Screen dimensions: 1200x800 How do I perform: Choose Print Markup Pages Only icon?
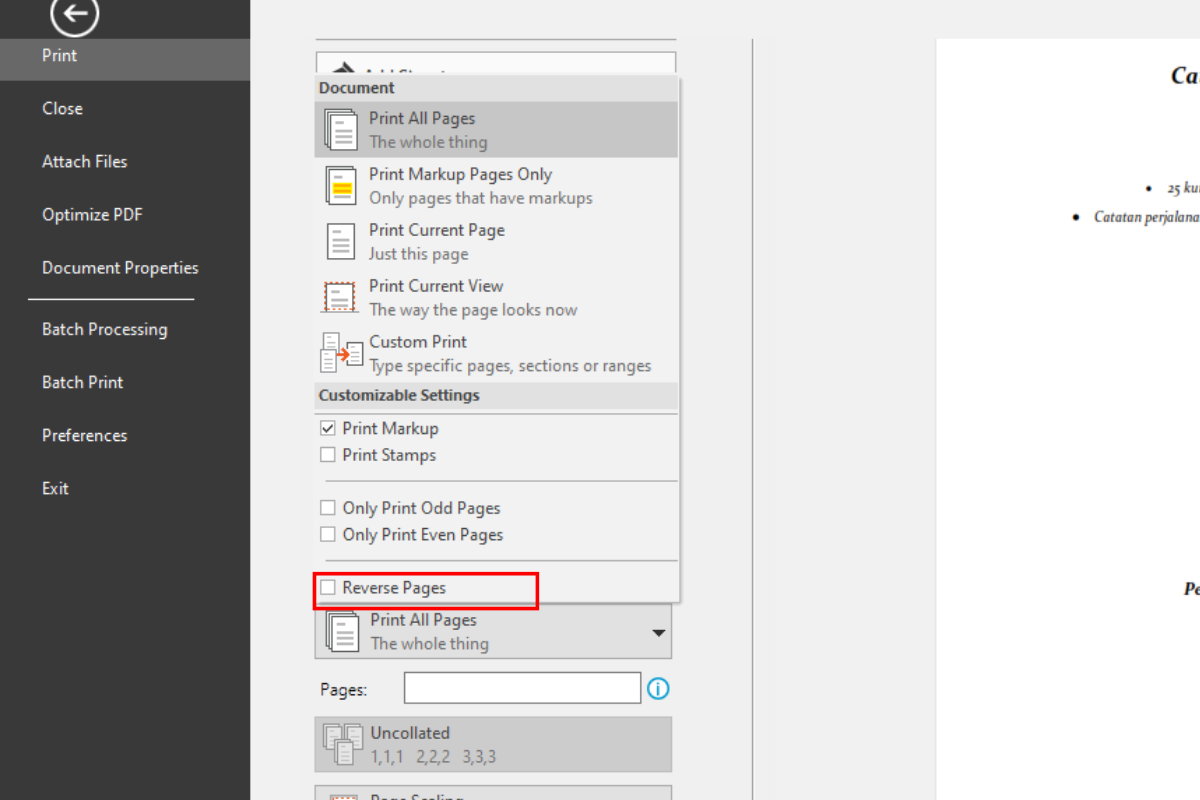(341, 186)
